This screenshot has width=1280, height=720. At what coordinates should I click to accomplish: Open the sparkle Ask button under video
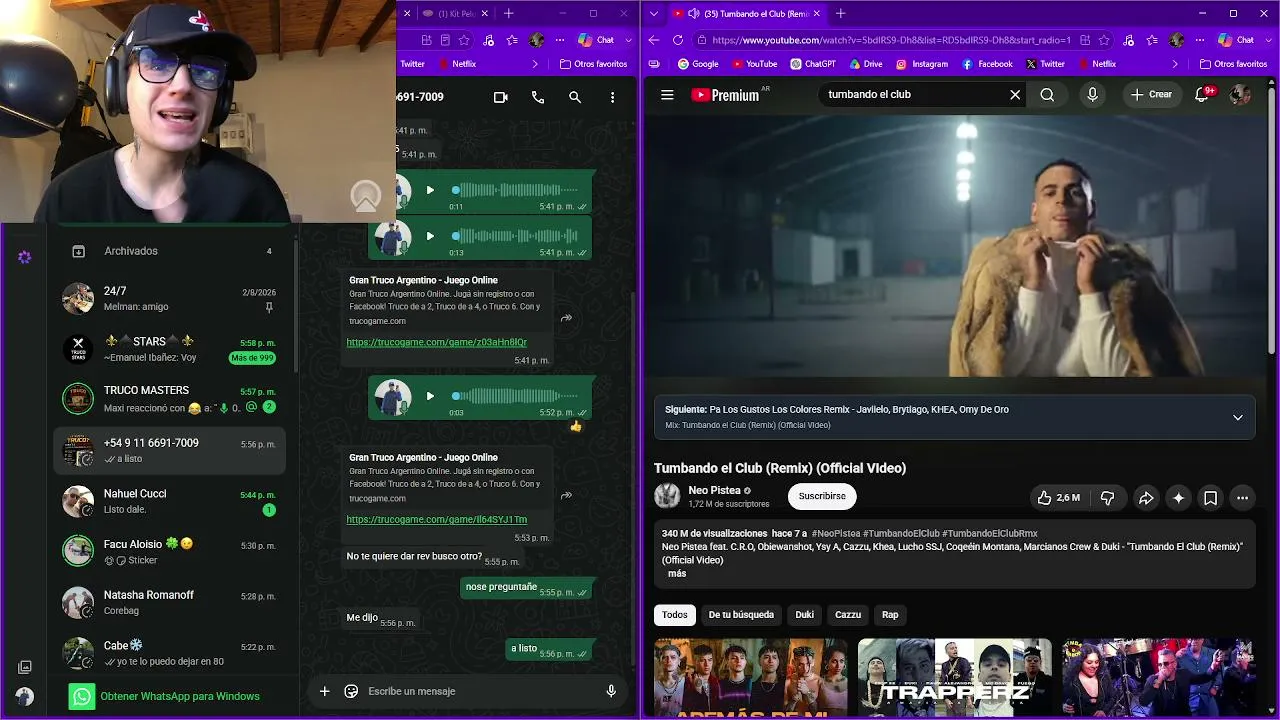[1178, 497]
